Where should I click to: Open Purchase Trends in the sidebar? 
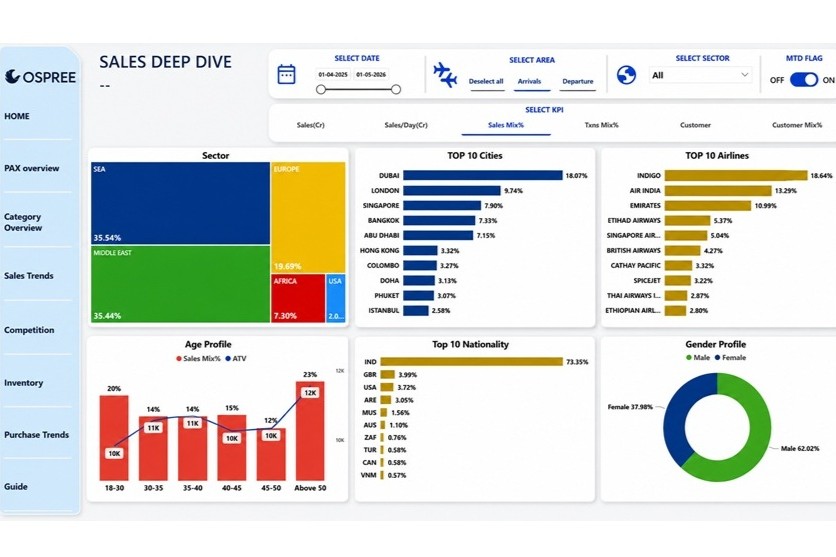pyautogui.click(x=36, y=434)
